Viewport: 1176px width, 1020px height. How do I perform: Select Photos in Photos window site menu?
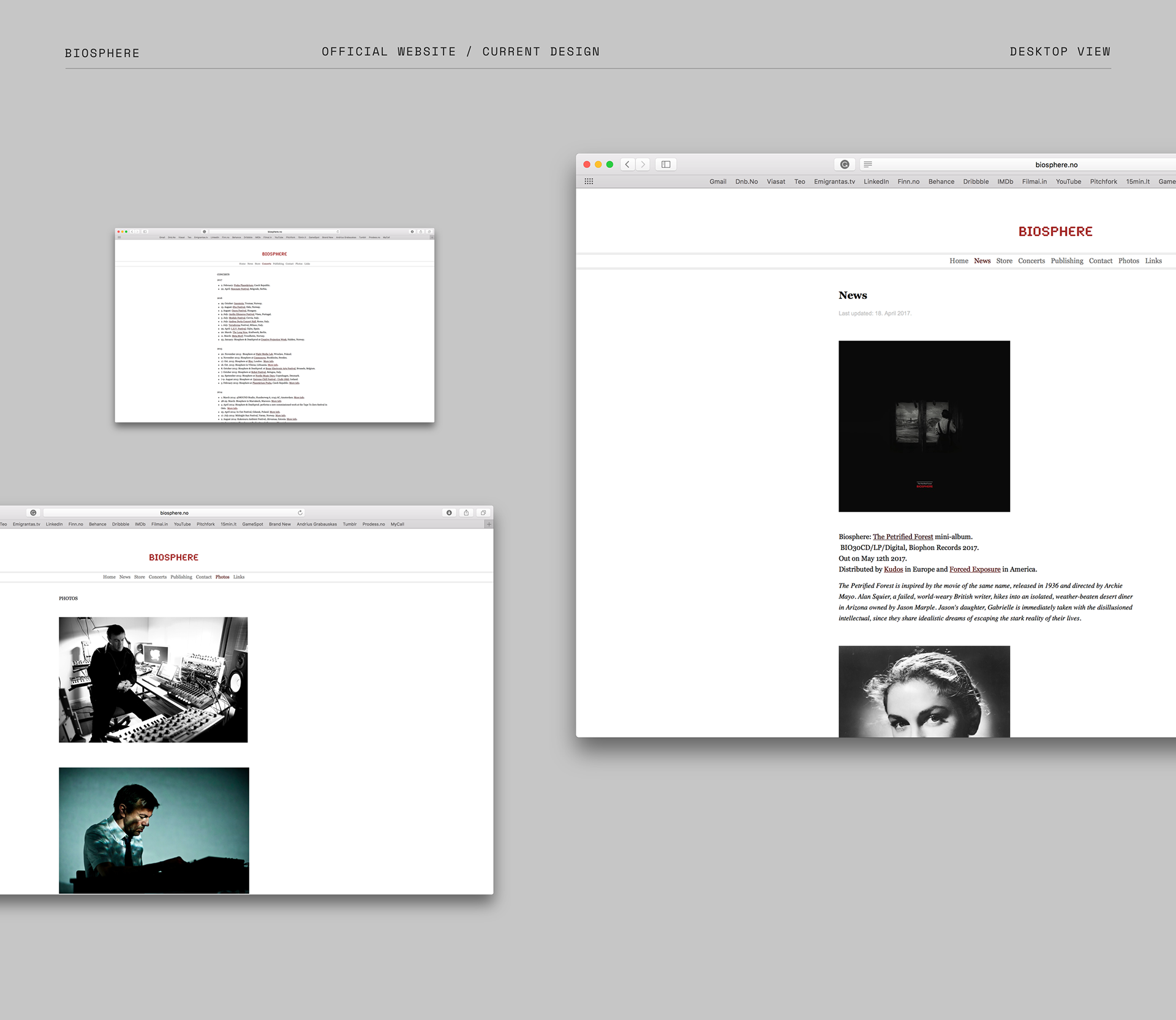[x=222, y=577]
